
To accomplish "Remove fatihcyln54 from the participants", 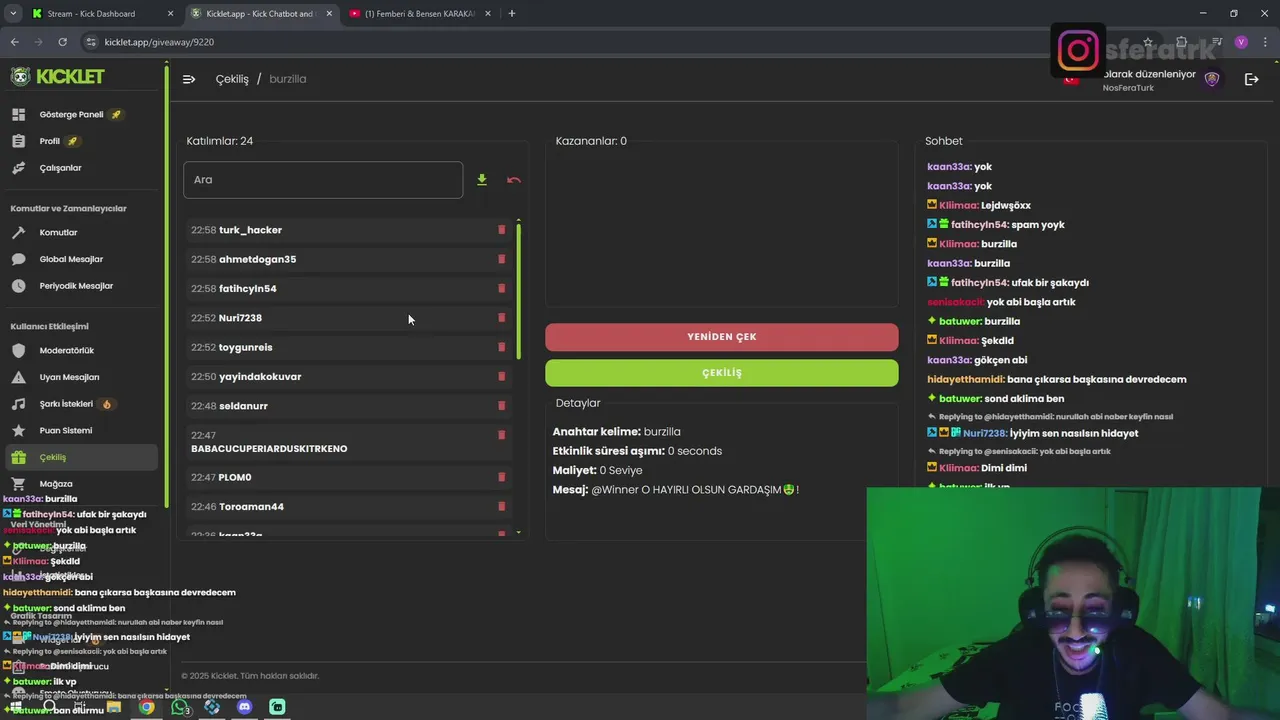I will pos(502,288).
